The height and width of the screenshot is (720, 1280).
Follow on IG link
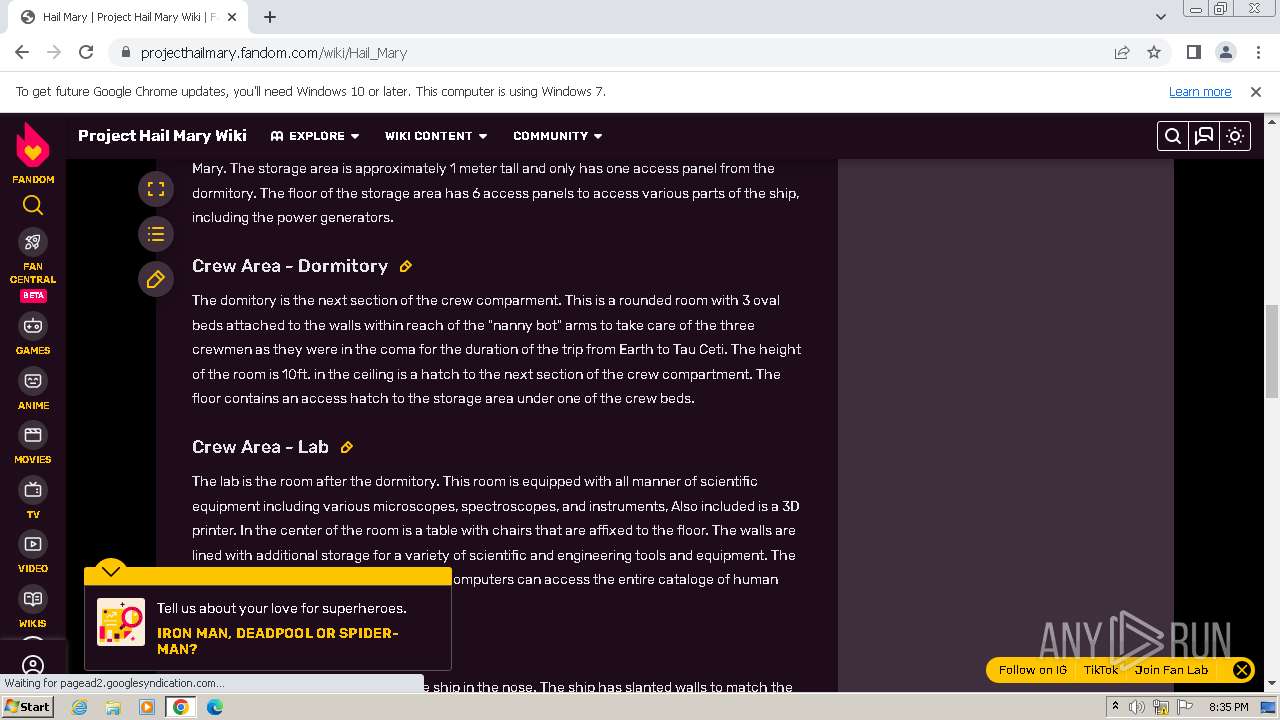[1033, 670]
